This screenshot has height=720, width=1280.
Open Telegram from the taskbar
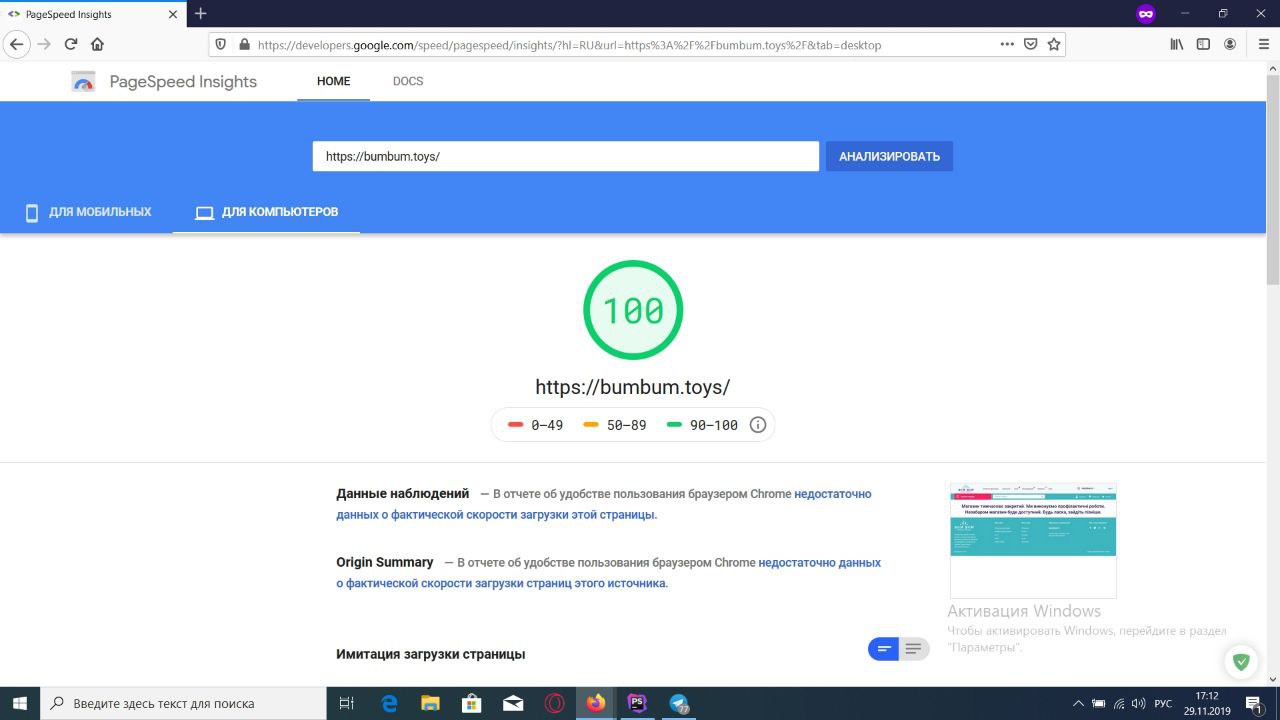[x=679, y=705]
